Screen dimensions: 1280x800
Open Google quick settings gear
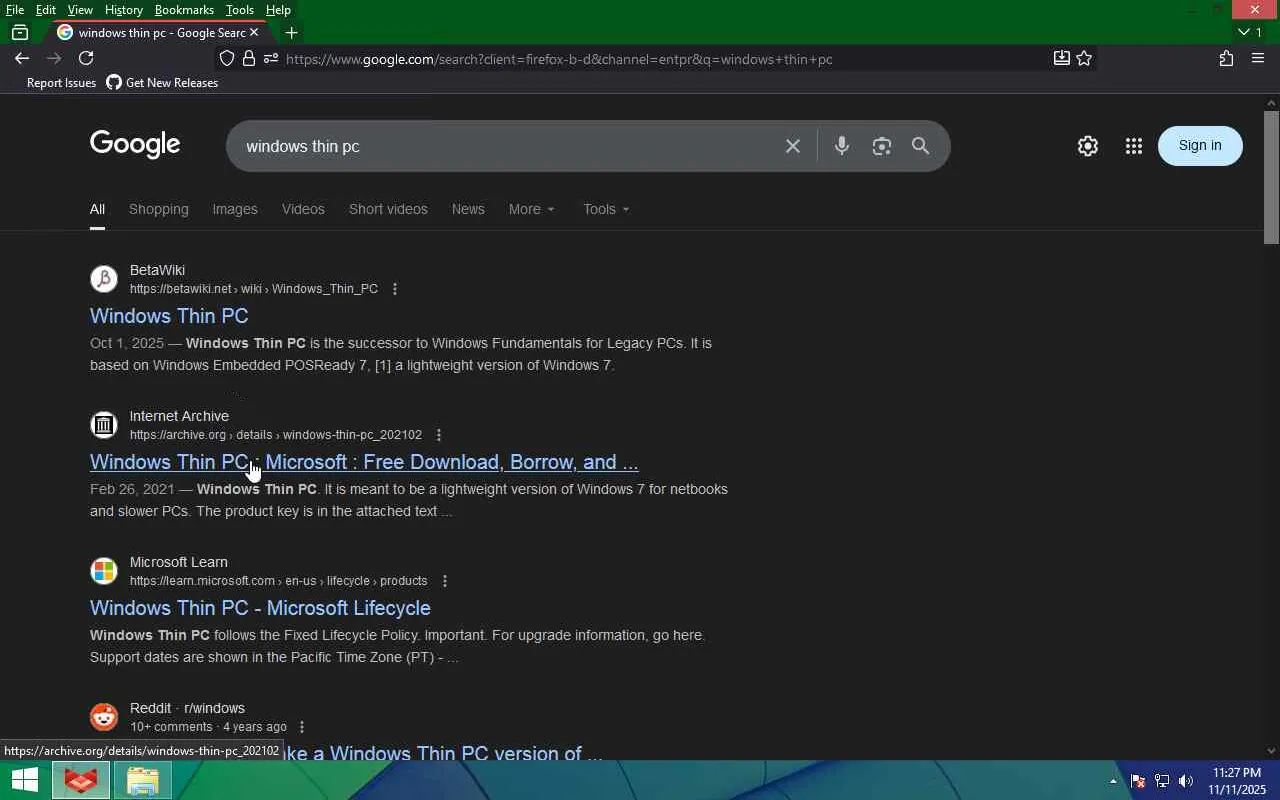click(x=1088, y=146)
